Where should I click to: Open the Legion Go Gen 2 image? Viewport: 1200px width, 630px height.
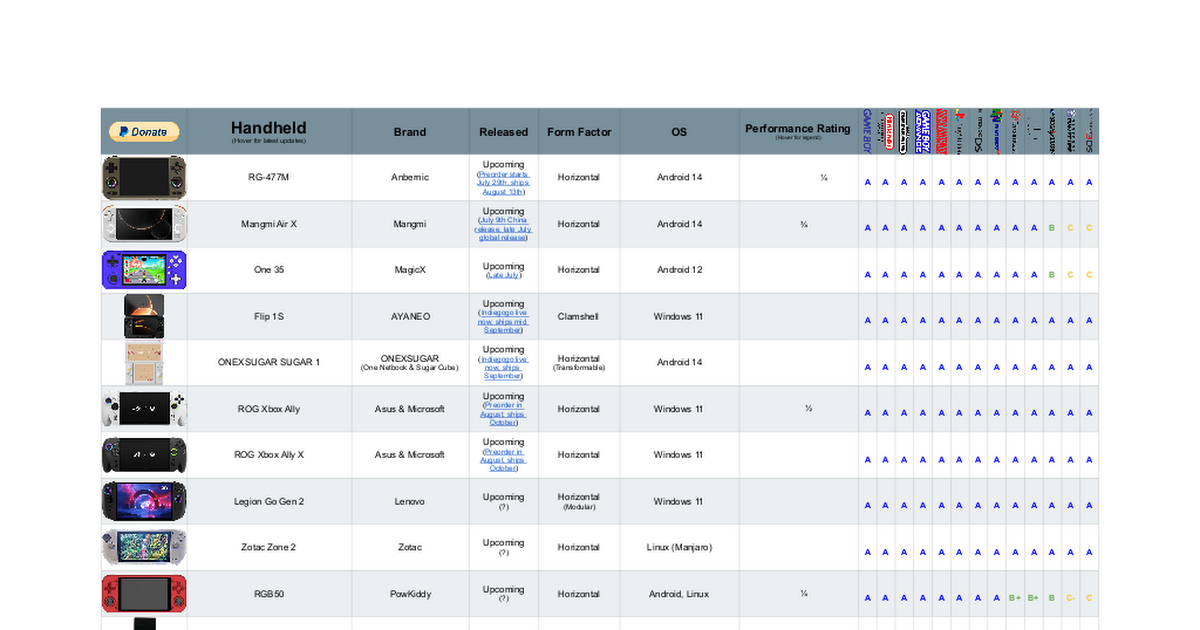tap(144, 501)
